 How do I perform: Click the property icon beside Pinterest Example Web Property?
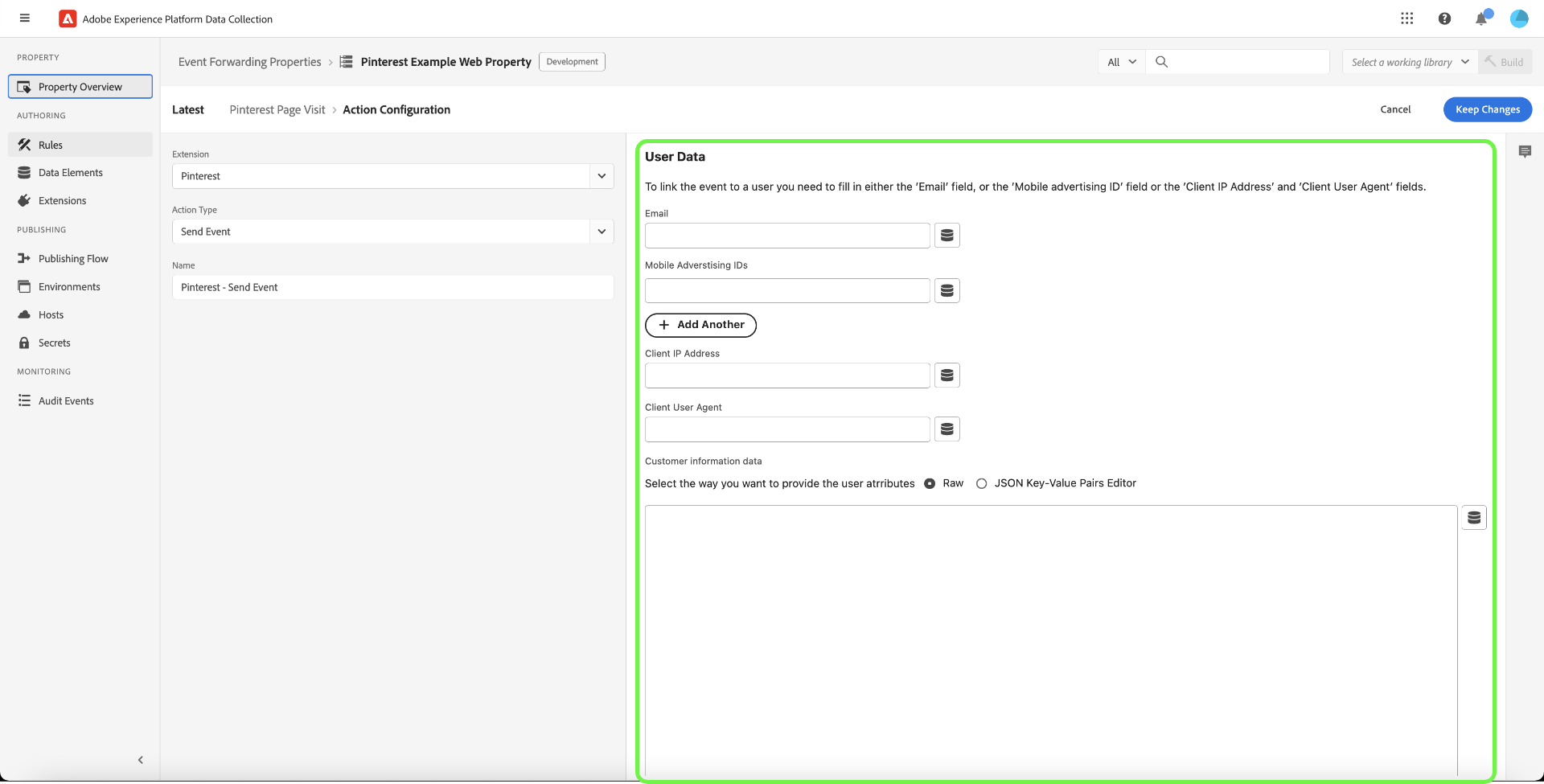click(346, 62)
